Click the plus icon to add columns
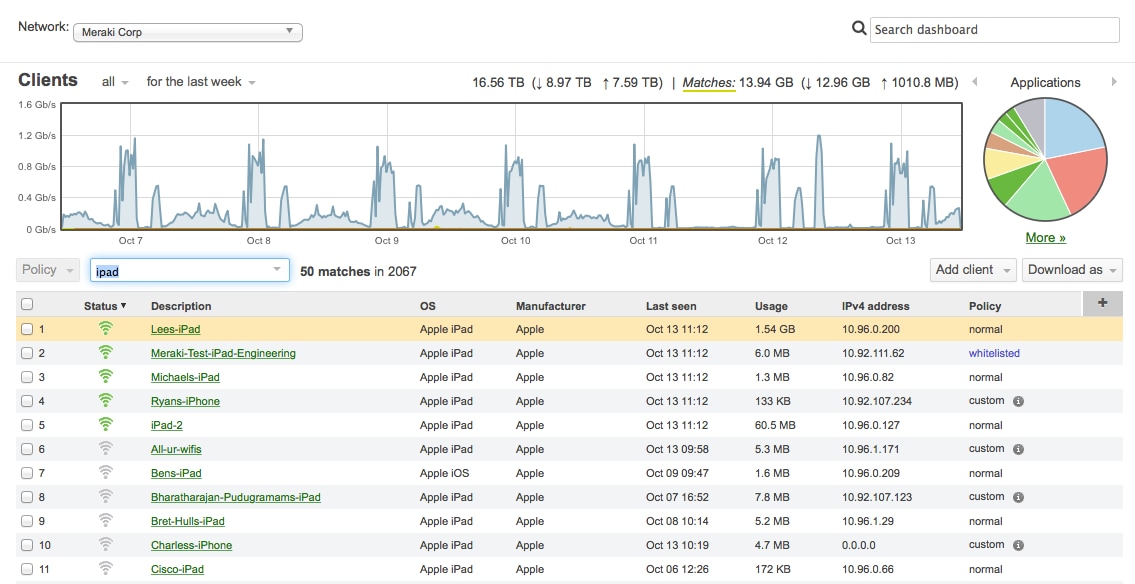Image resolution: width=1135 pixels, height=584 pixels. click(x=1102, y=303)
